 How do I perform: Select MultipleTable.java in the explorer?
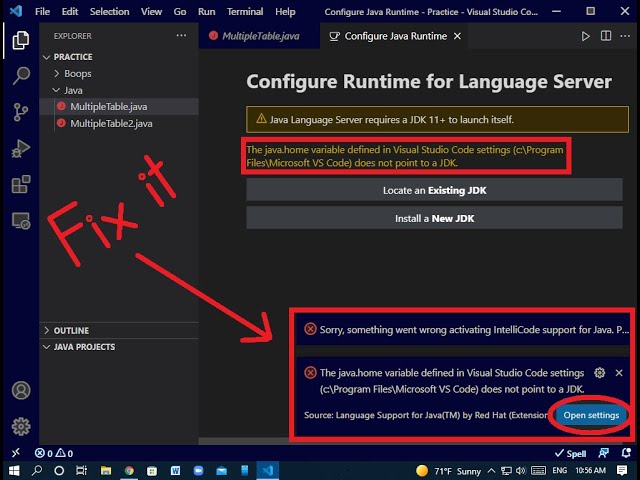point(119,107)
